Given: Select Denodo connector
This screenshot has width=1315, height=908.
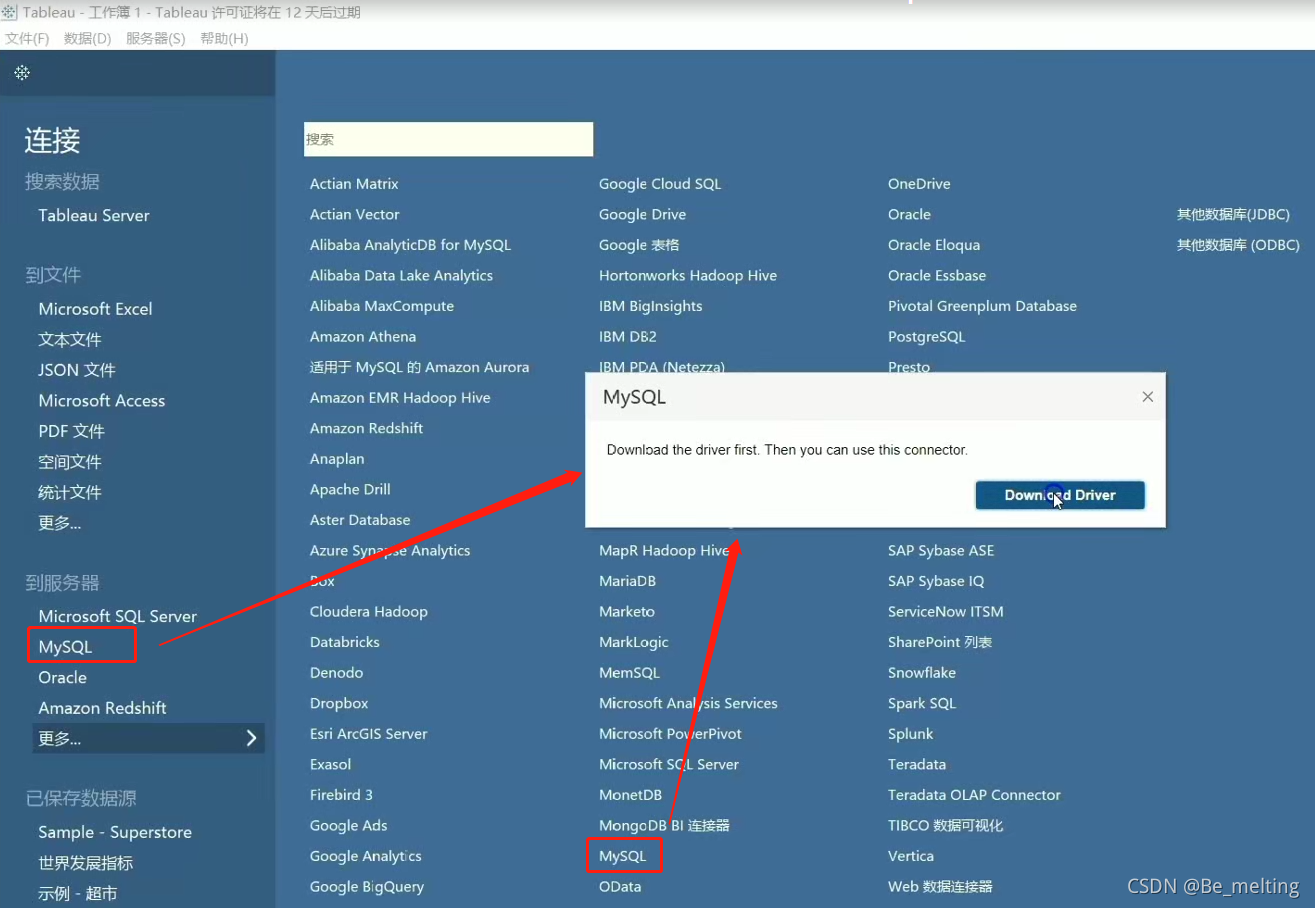Looking at the screenshot, I should tap(337, 673).
